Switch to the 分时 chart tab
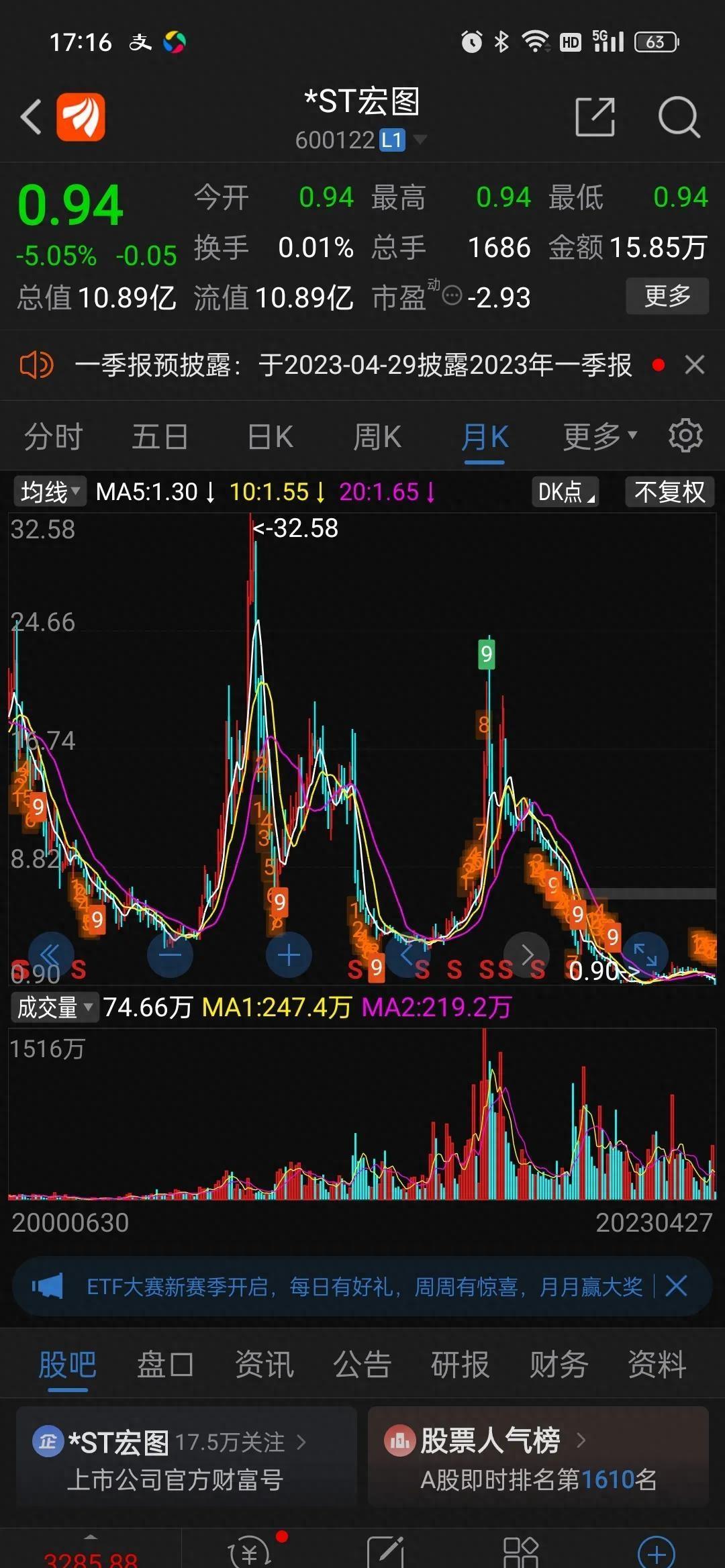Screen dimensions: 725x1568 [x=53, y=436]
